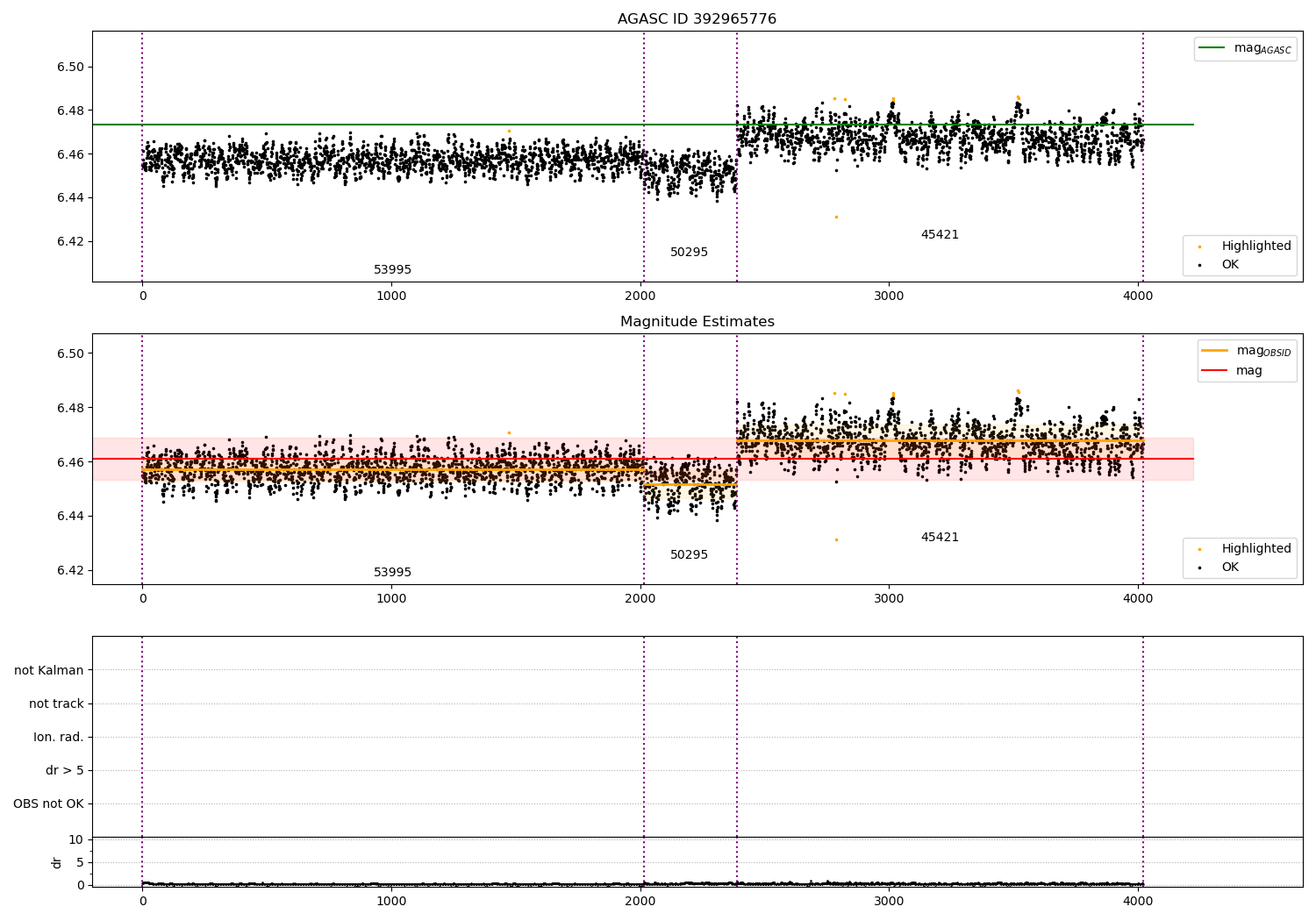Select "OK" legend entry in AGASC ID plot
The width and height of the screenshot is (1316, 921).
pos(1219,264)
